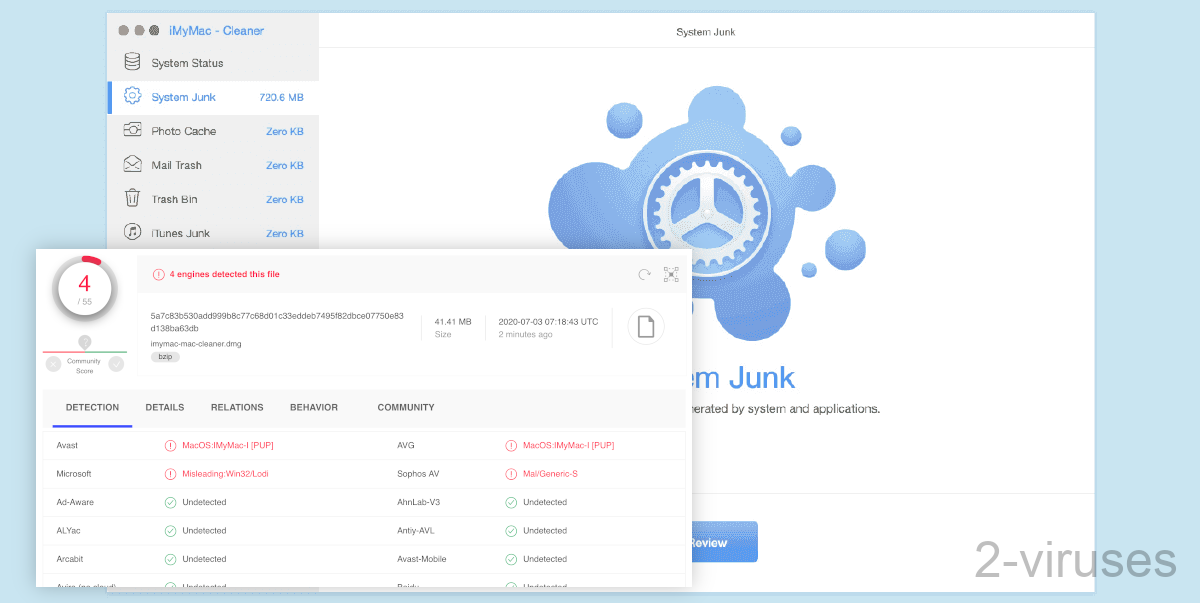Click the ALYac undetected check icon
The height and width of the screenshot is (603, 1200).
coord(171,530)
